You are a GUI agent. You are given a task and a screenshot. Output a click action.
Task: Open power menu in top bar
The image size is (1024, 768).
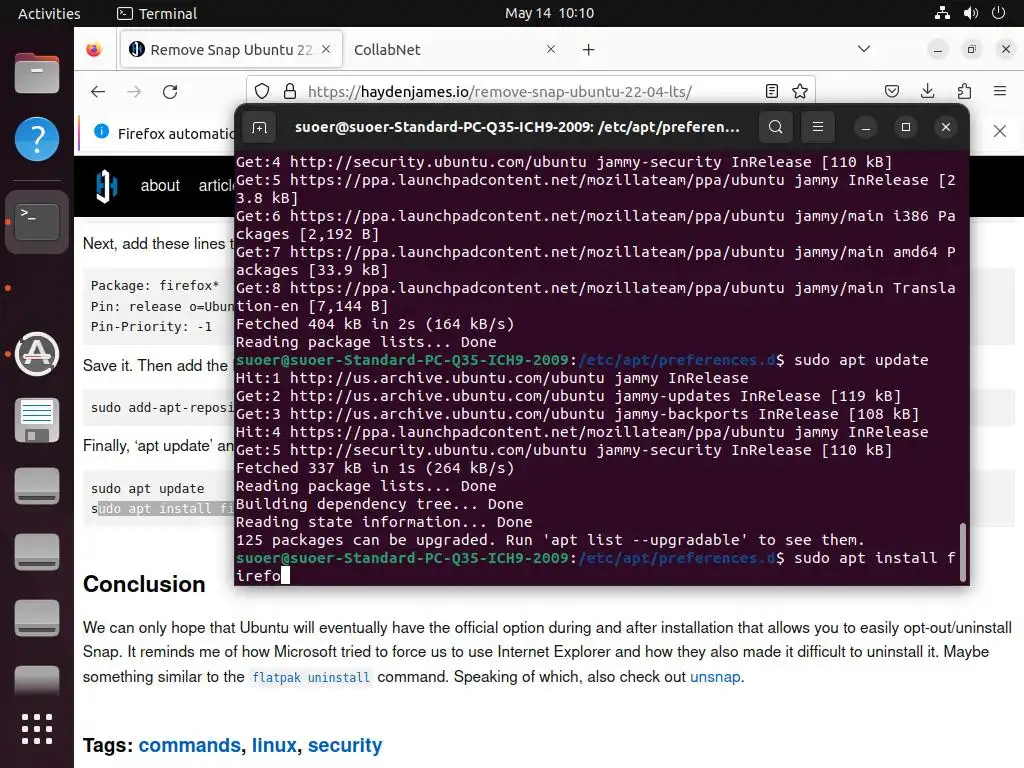999,13
